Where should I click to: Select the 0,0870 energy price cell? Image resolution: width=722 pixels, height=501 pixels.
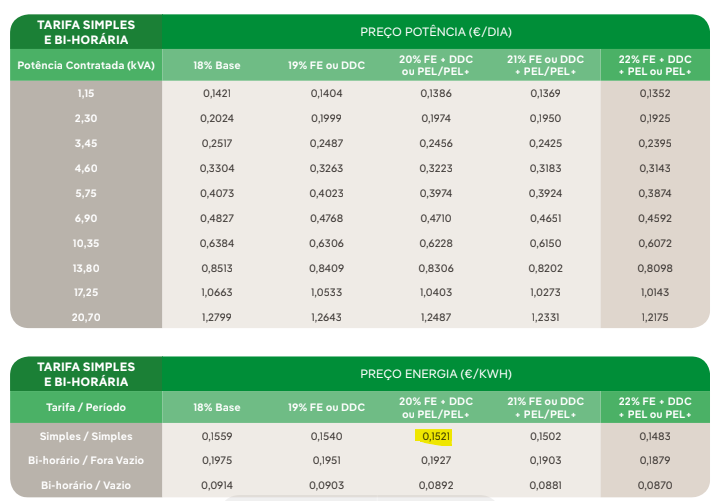point(652,485)
